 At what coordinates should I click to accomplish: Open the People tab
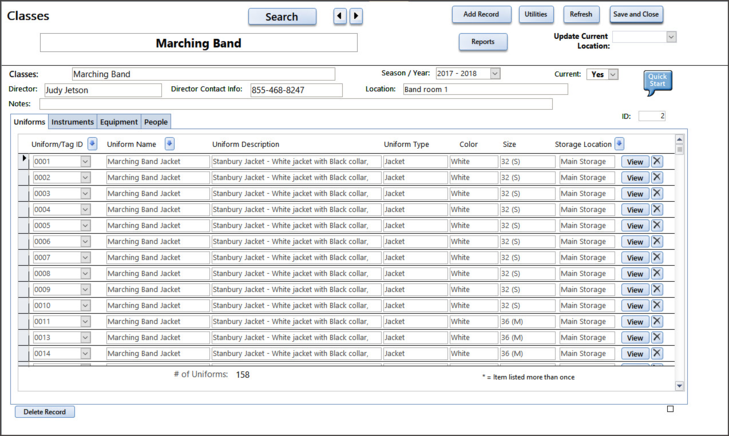pos(156,122)
